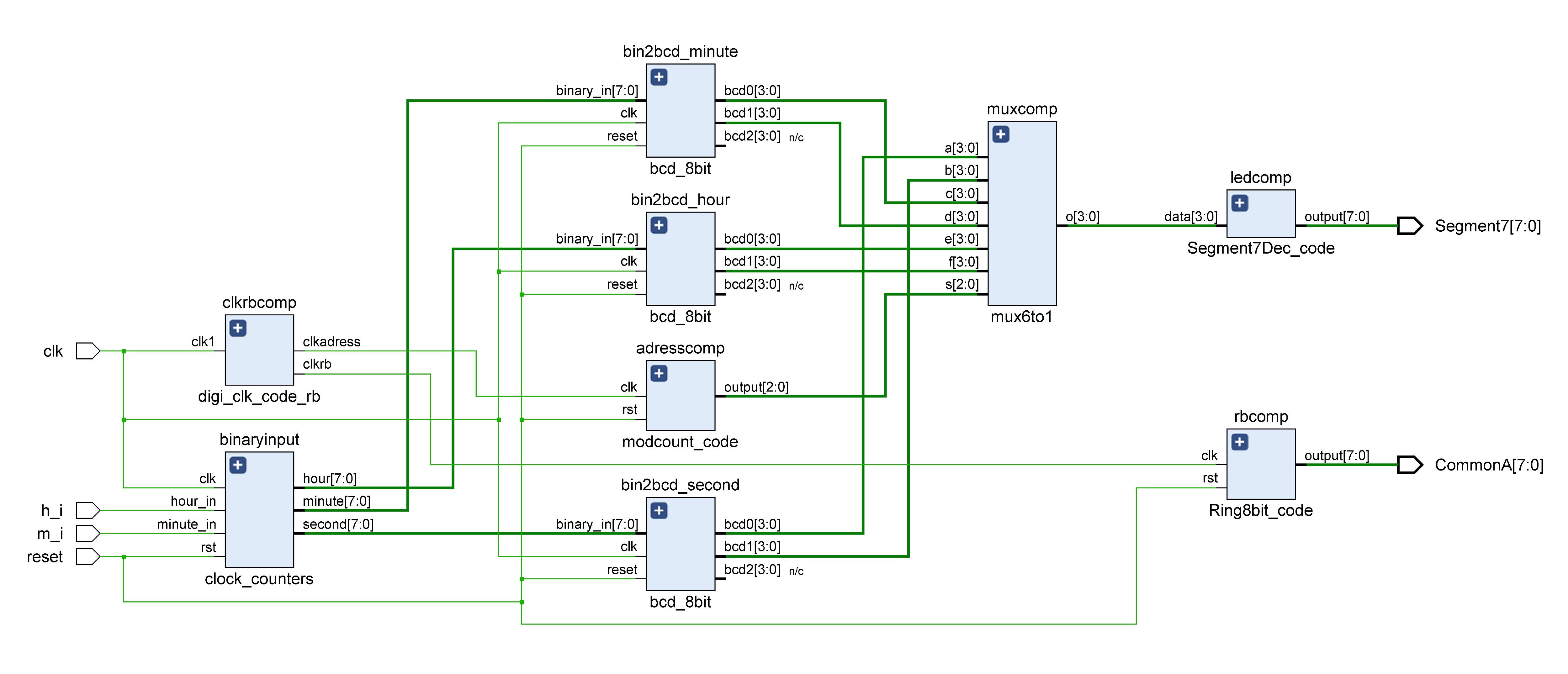The height and width of the screenshot is (674, 1568).
Task: Expand the ledcomp block plus icon
Action: [x=1239, y=203]
